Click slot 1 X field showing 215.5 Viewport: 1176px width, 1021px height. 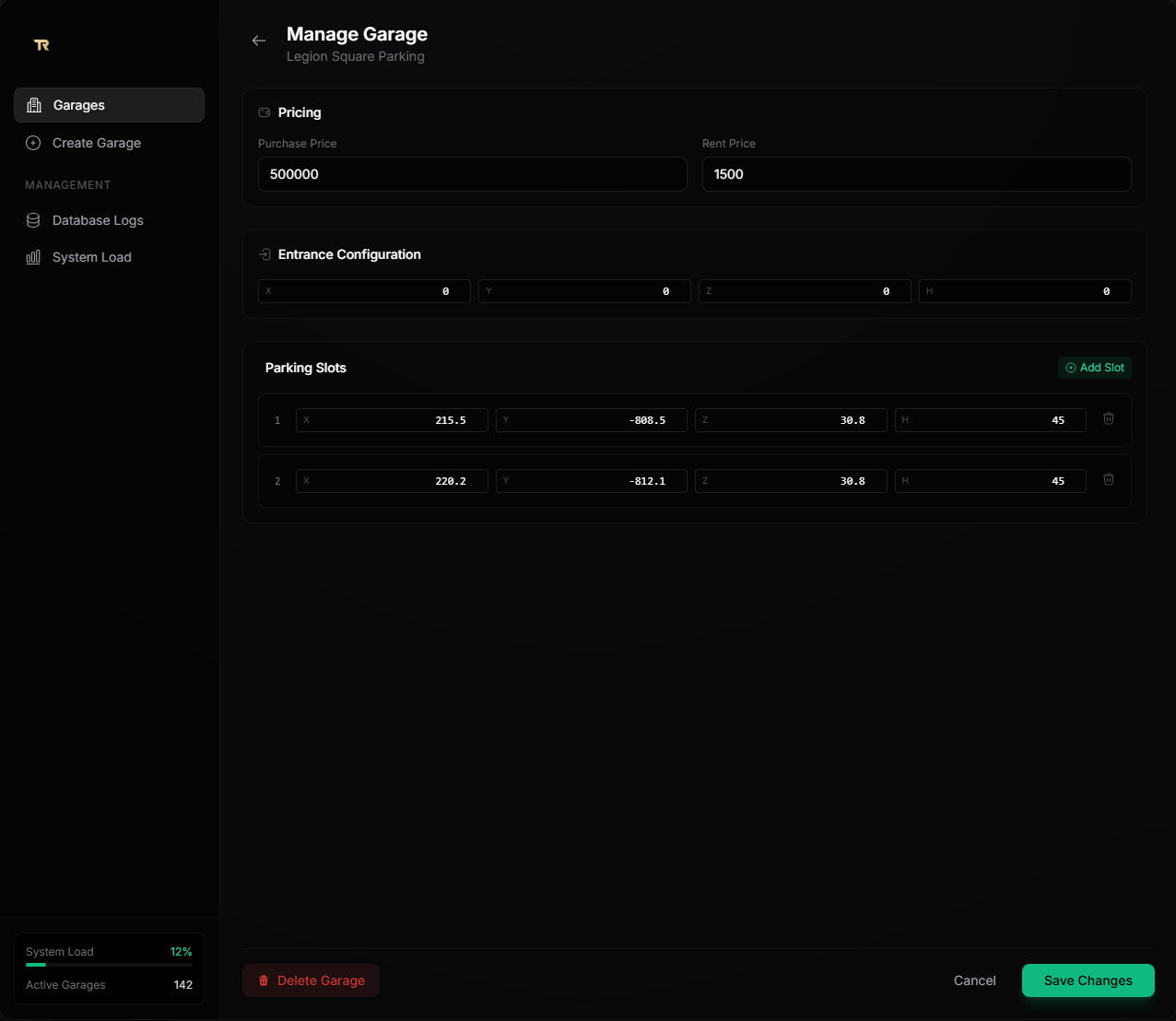392,420
